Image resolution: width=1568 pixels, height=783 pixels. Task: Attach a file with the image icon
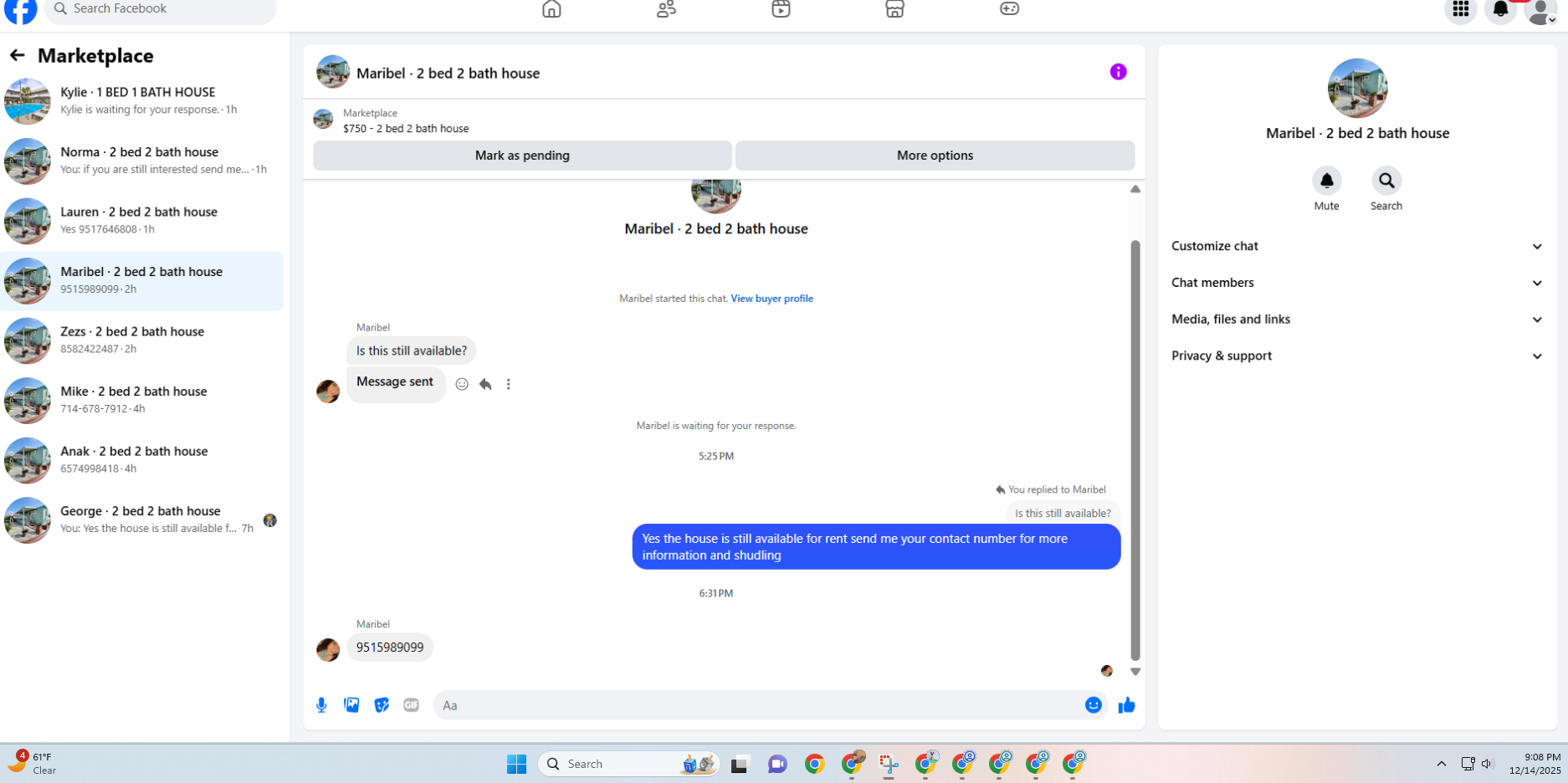pyautogui.click(x=351, y=705)
